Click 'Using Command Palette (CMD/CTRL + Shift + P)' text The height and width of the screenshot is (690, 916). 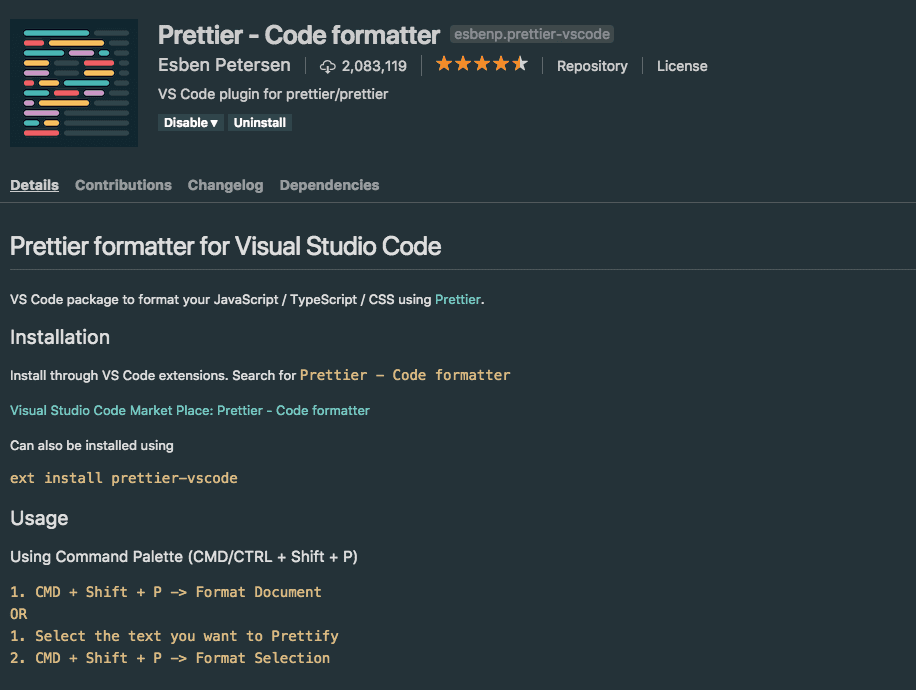(x=183, y=556)
